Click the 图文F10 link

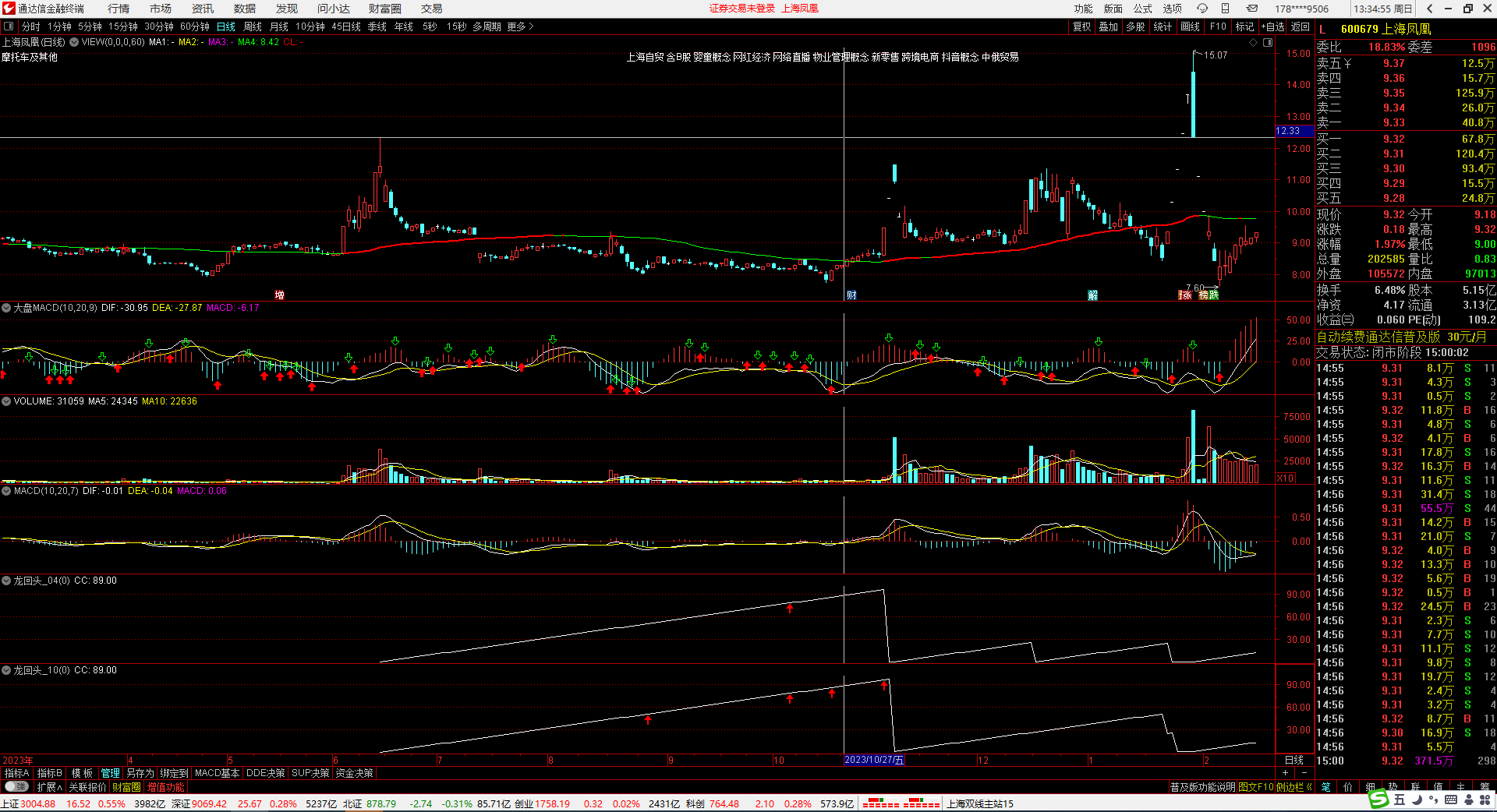tap(1255, 787)
